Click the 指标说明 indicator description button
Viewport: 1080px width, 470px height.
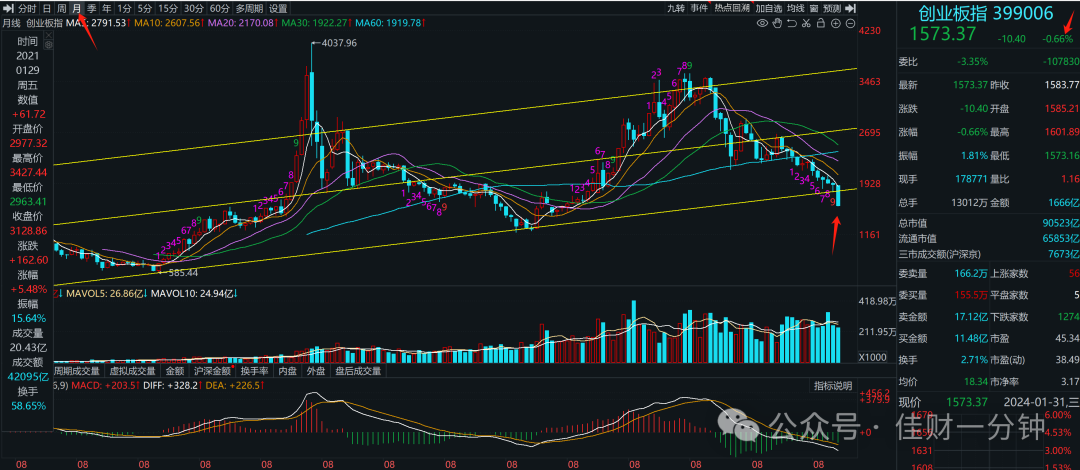tap(833, 385)
